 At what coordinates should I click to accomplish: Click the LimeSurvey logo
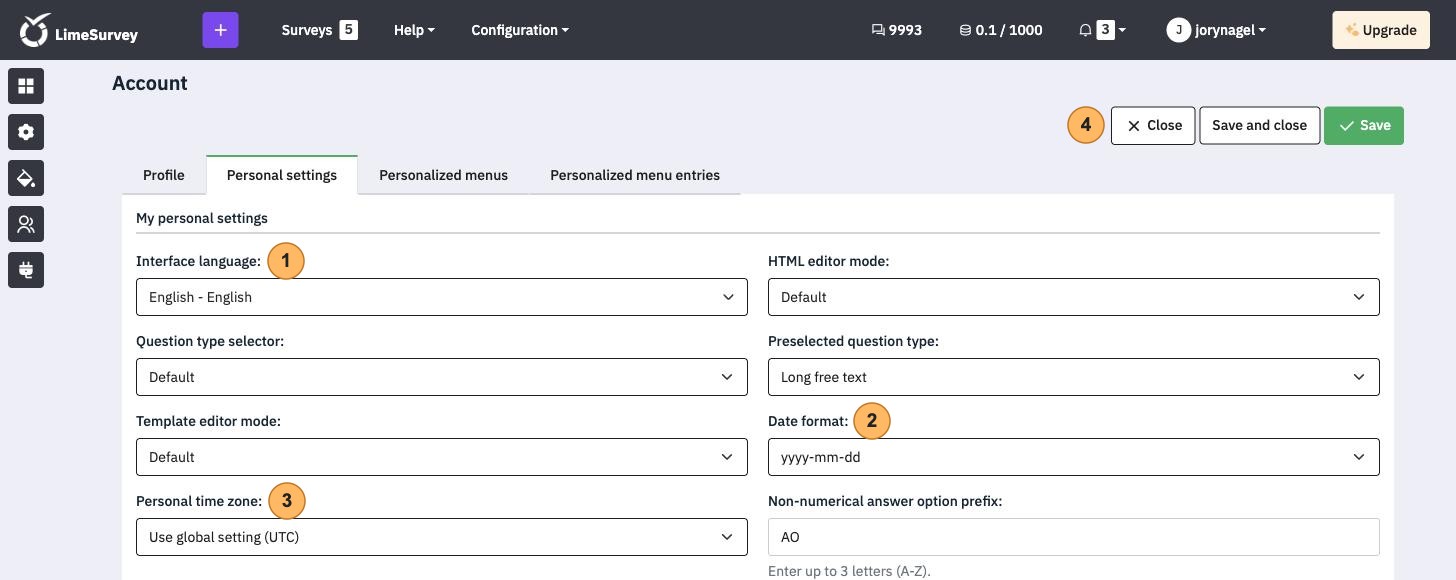[79, 30]
